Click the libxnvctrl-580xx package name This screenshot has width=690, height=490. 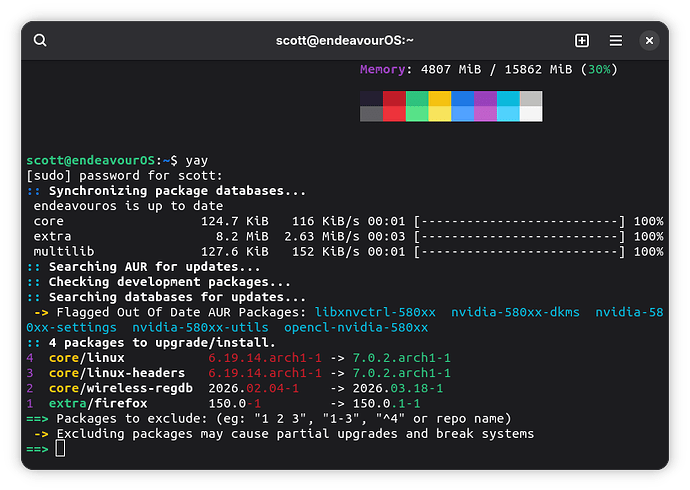click(x=375, y=312)
